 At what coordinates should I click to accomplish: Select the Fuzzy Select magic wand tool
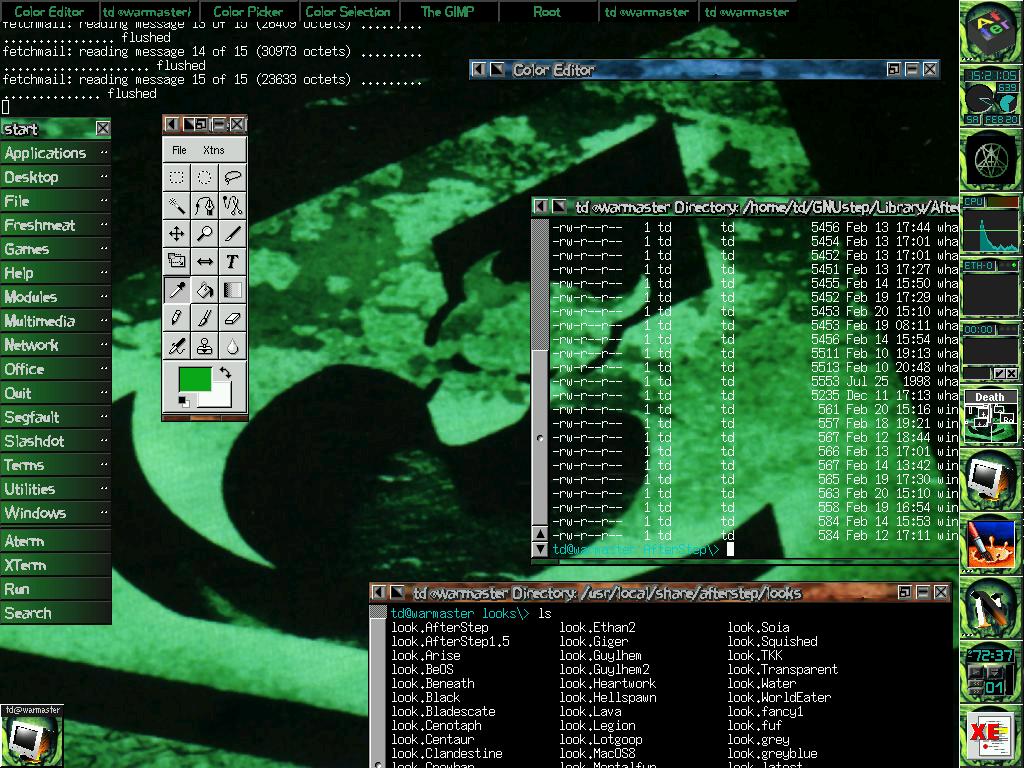click(177, 206)
